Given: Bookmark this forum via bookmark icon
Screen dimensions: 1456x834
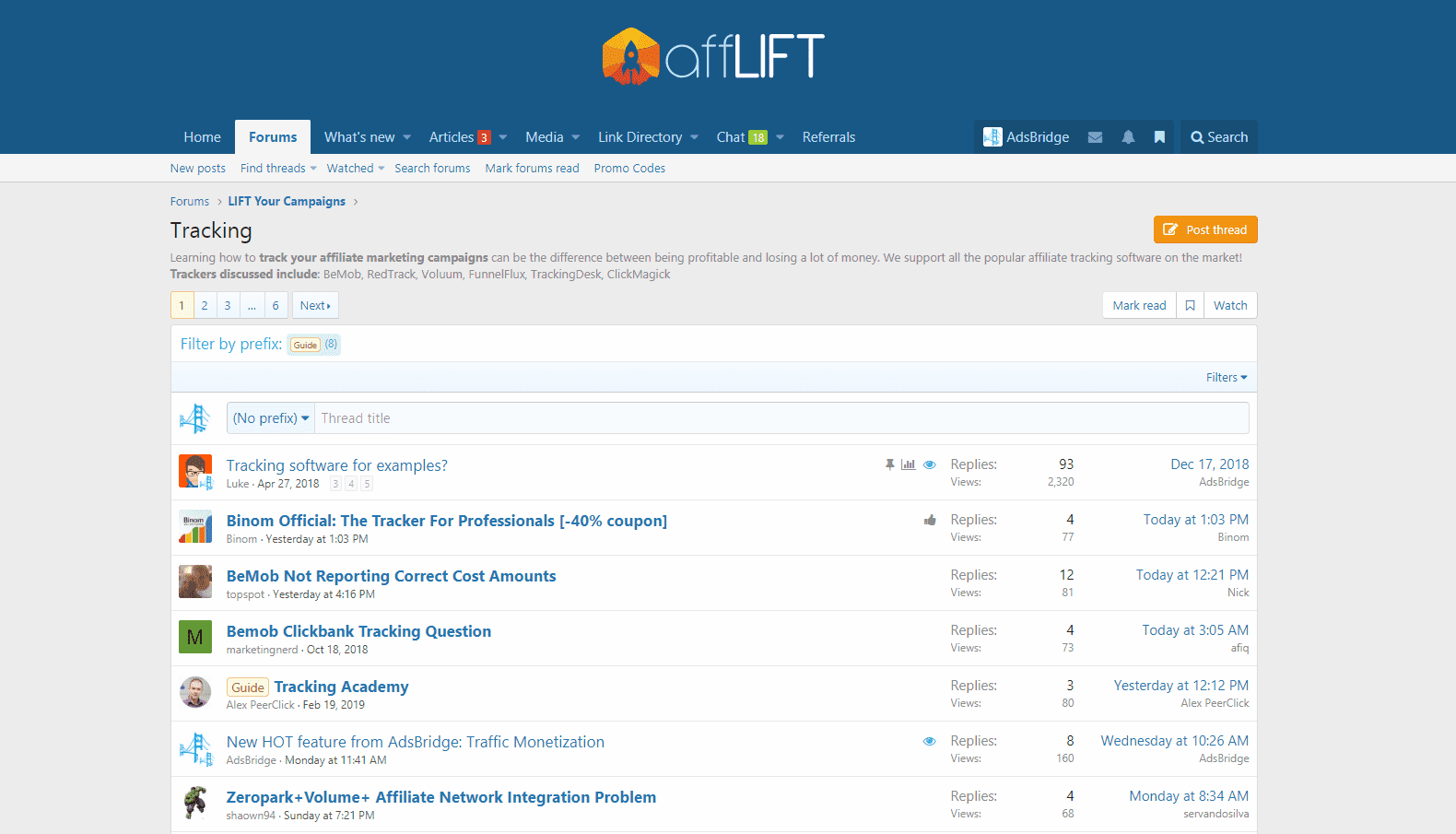Looking at the screenshot, I should tap(1190, 306).
